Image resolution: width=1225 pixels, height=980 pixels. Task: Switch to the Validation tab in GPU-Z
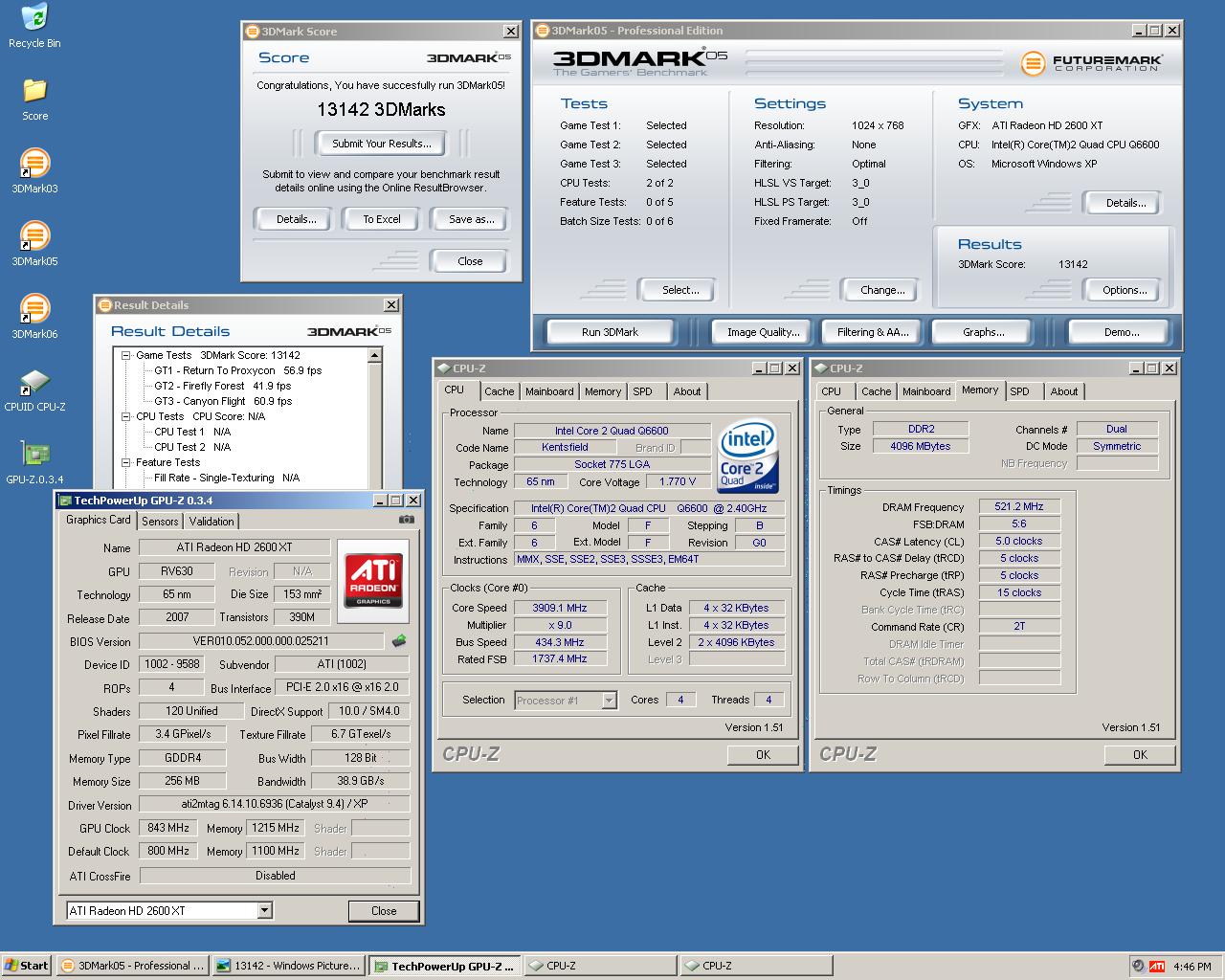click(212, 522)
